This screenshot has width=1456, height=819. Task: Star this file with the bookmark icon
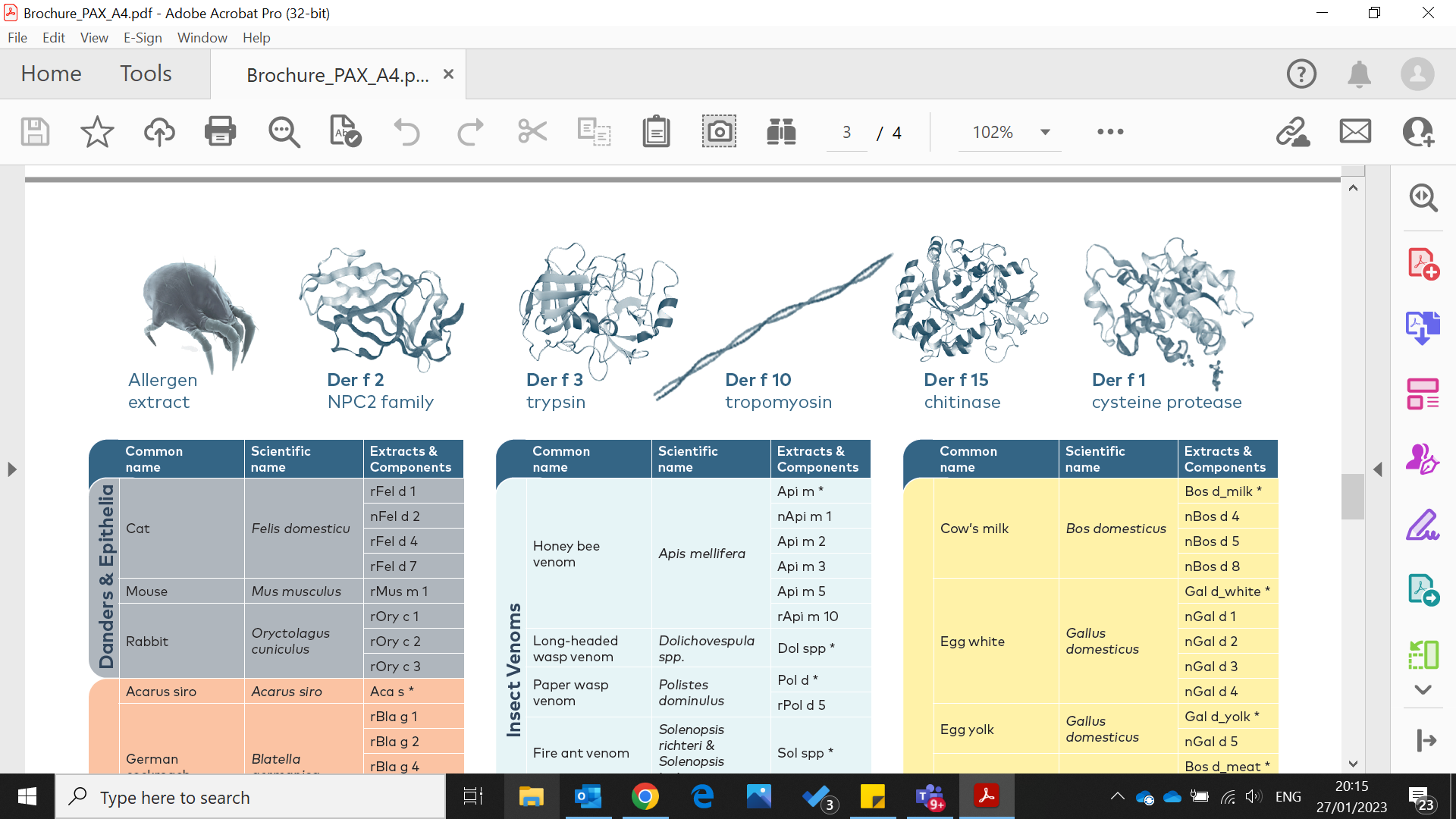tap(97, 132)
